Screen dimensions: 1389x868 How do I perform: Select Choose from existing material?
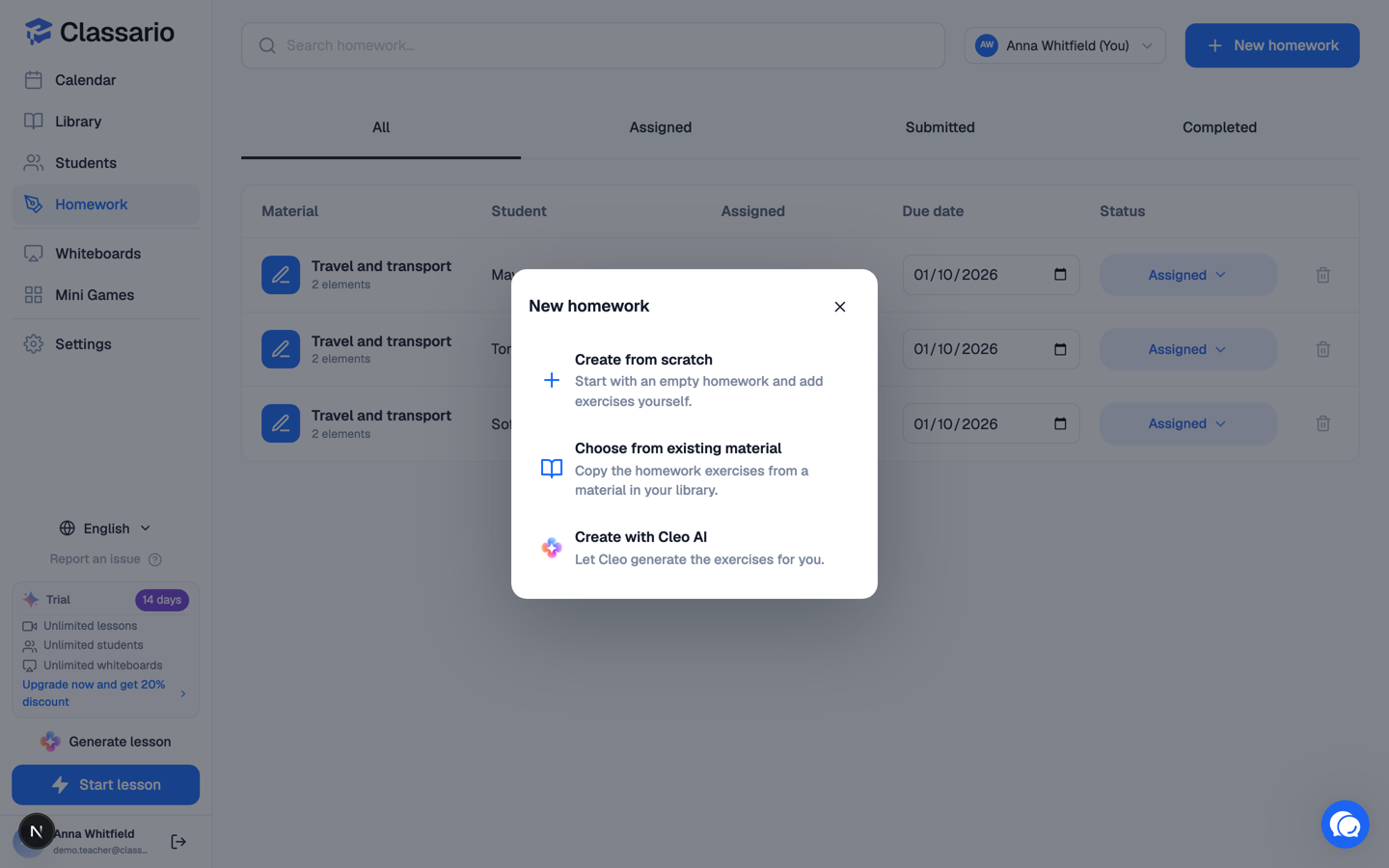694,469
